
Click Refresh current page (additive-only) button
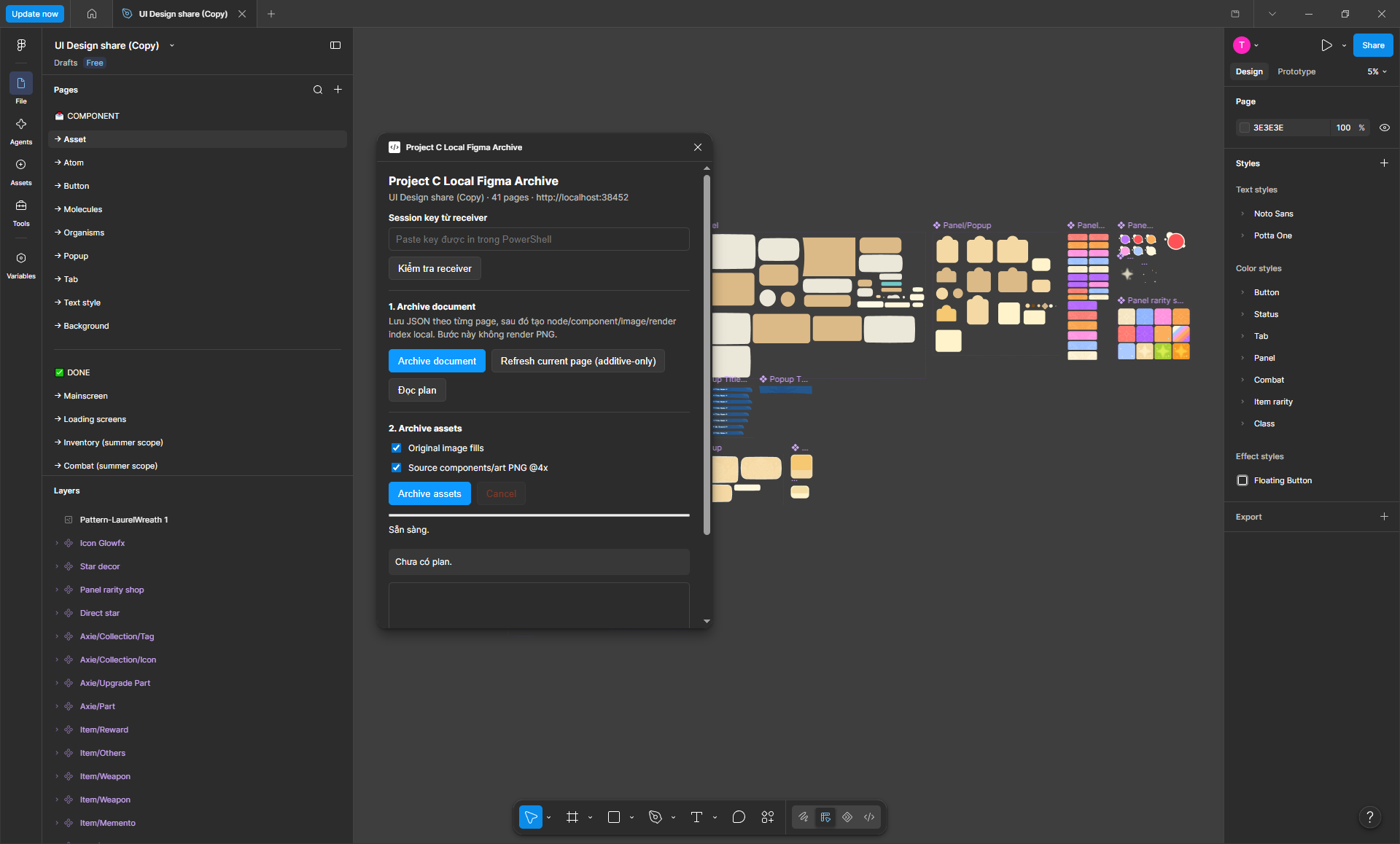578,361
